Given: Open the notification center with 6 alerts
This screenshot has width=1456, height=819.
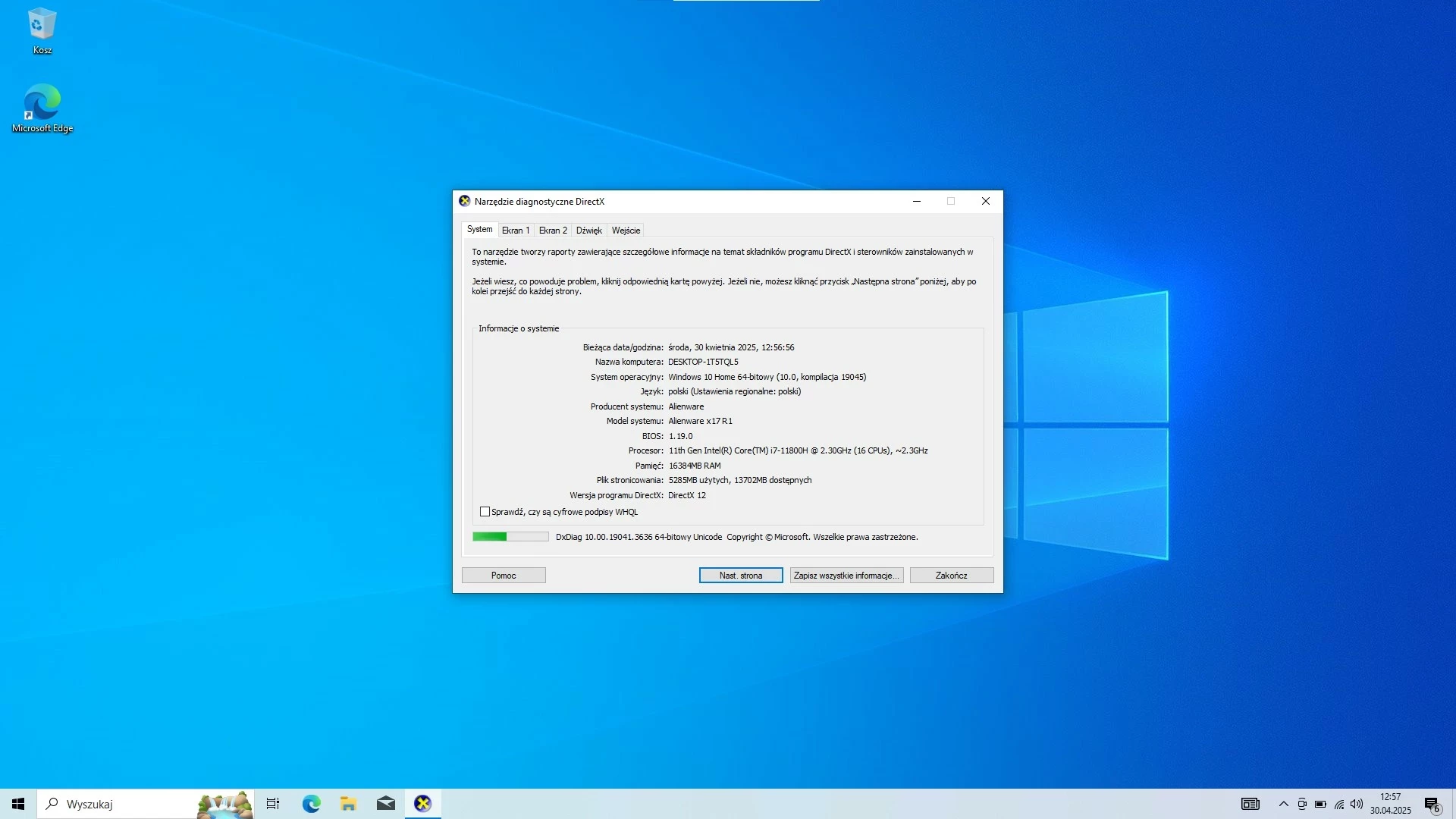Looking at the screenshot, I should pos(1432,805).
